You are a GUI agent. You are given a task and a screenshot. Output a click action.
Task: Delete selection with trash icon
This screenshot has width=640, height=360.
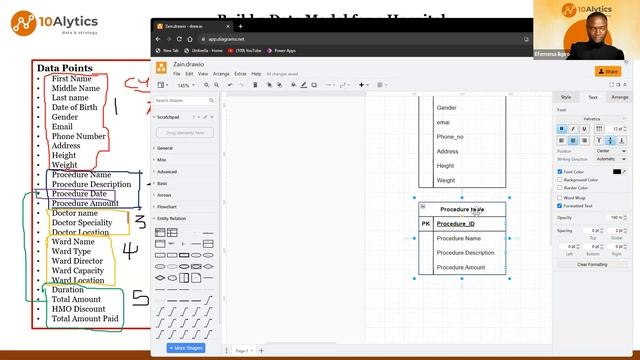point(255,85)
